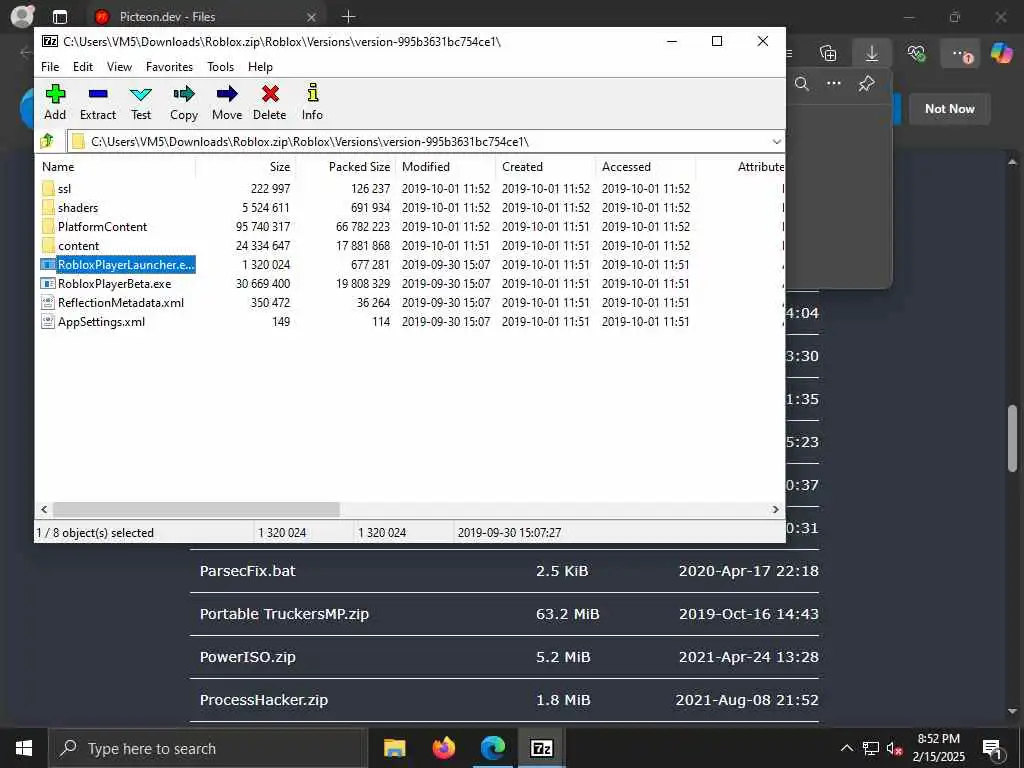Click the horizontal scrollbar thumb in 7-Zip

[196, 509]
